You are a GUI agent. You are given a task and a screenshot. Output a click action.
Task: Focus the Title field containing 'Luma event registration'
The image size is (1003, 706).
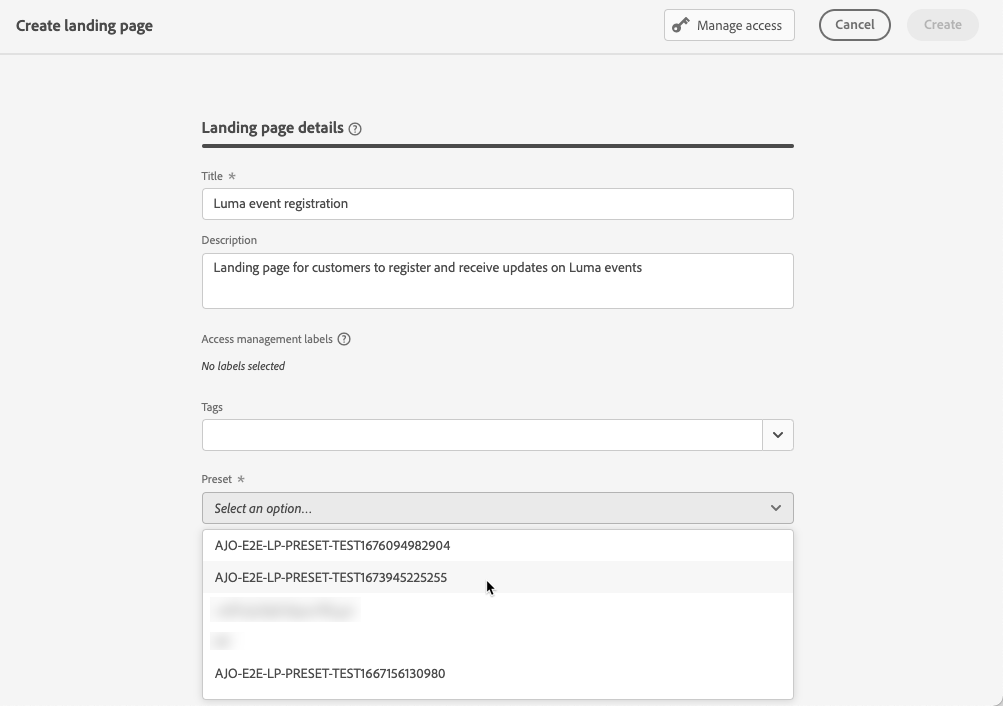click(x=497, y=204)
